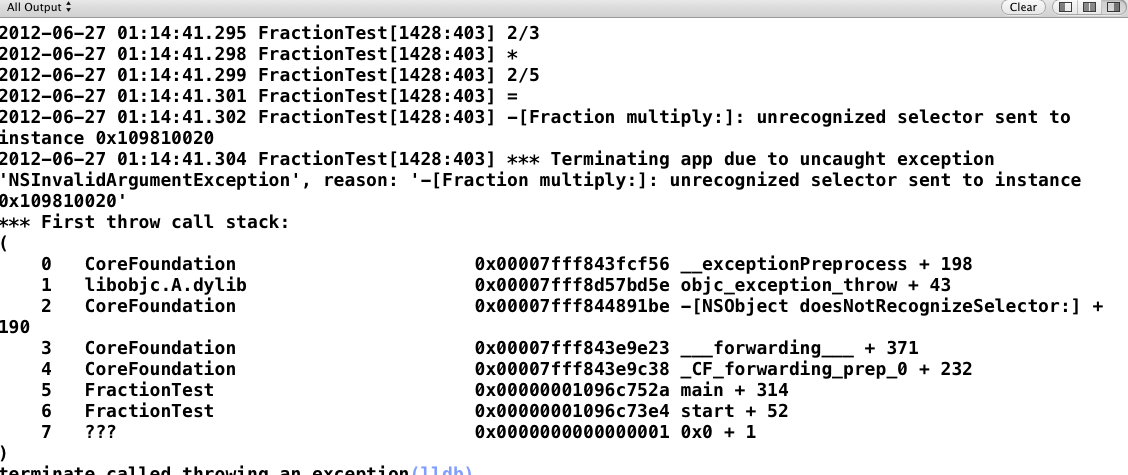Click the 'First throw call stack' heading
The width and height of the screenshot is (1128, 475).
point(144,222)
